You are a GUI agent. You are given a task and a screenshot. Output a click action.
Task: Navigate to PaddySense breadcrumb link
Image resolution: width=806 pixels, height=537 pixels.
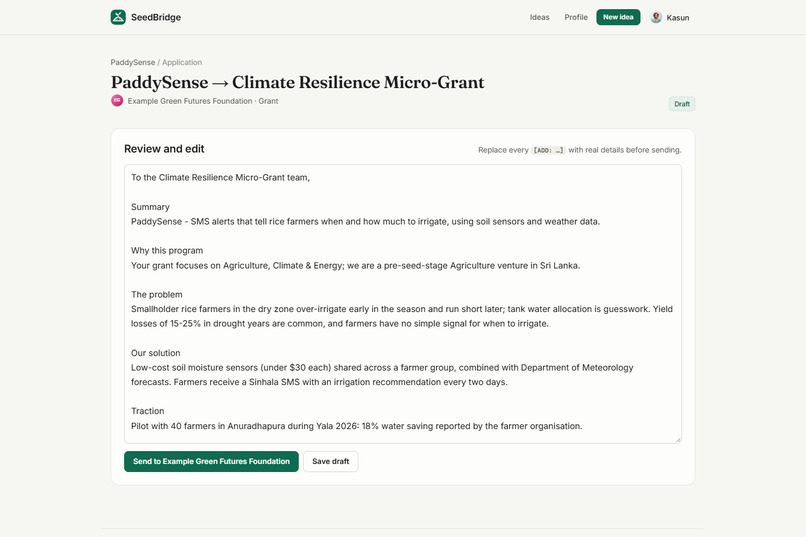tap(133, 62)
